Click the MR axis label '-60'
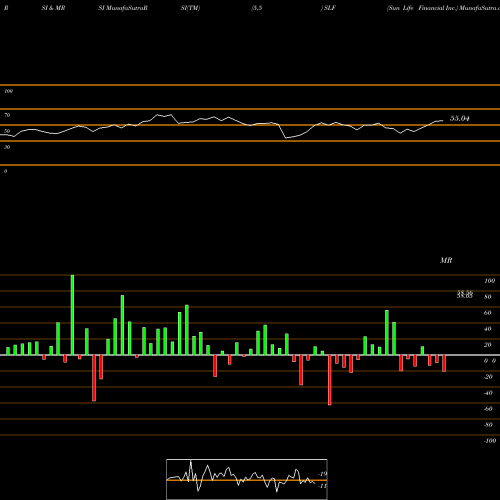Image resolution: width=500 pixels, height=500 pixels. pos(488,409)
